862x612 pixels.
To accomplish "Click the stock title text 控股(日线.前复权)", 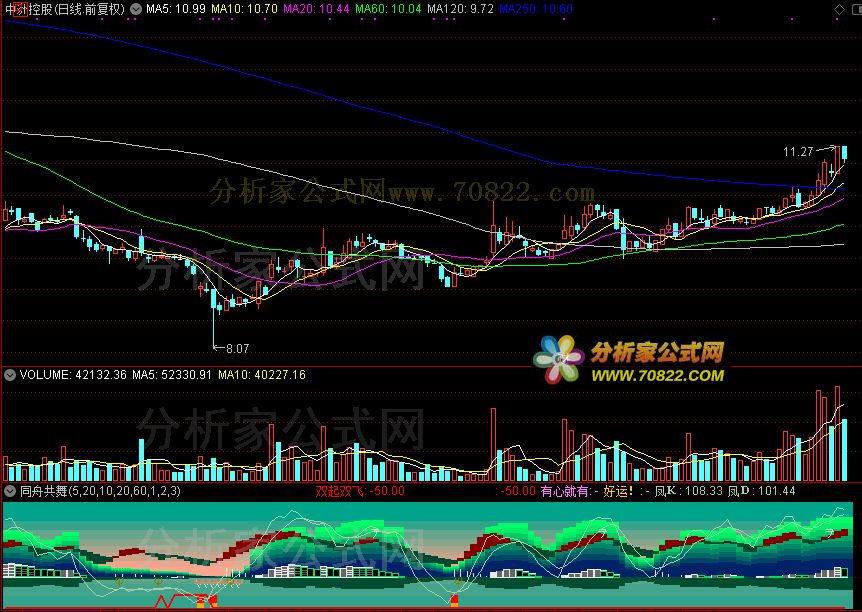I will coord(77,9).
